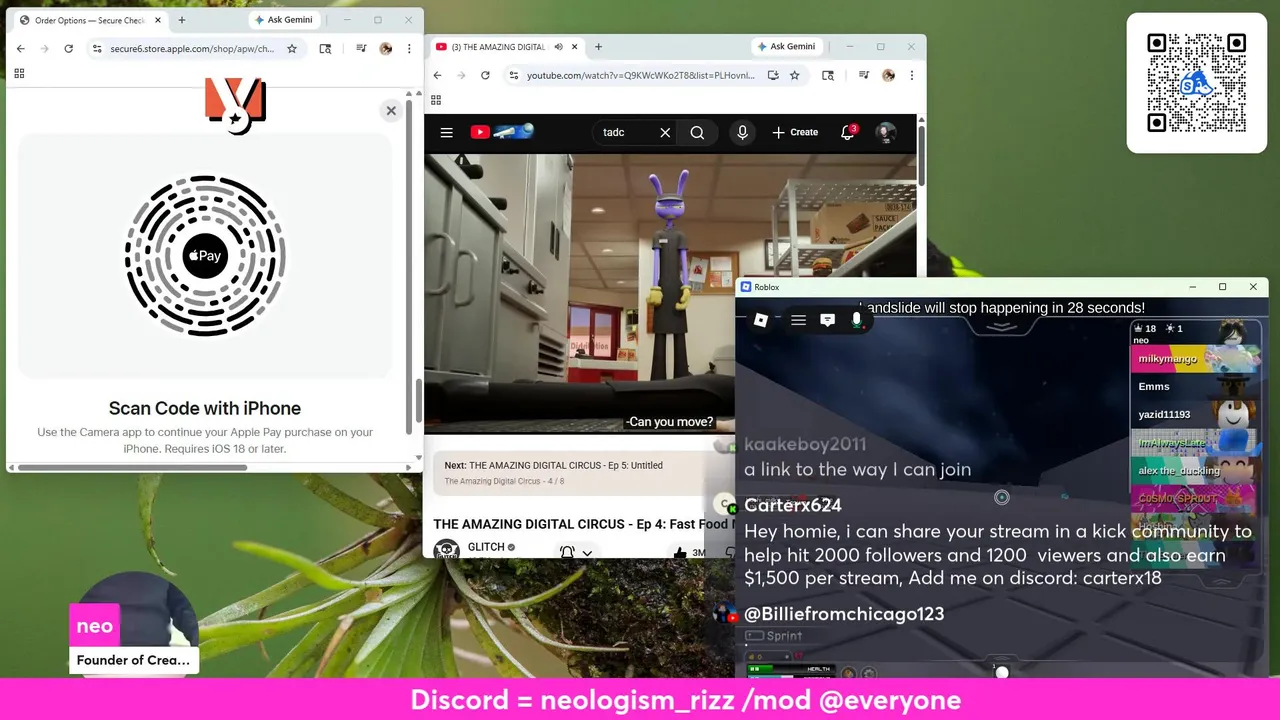Start YouTube voice search microphone
The width and height of the screenshot is (1280, 720).
click(742, 132)
